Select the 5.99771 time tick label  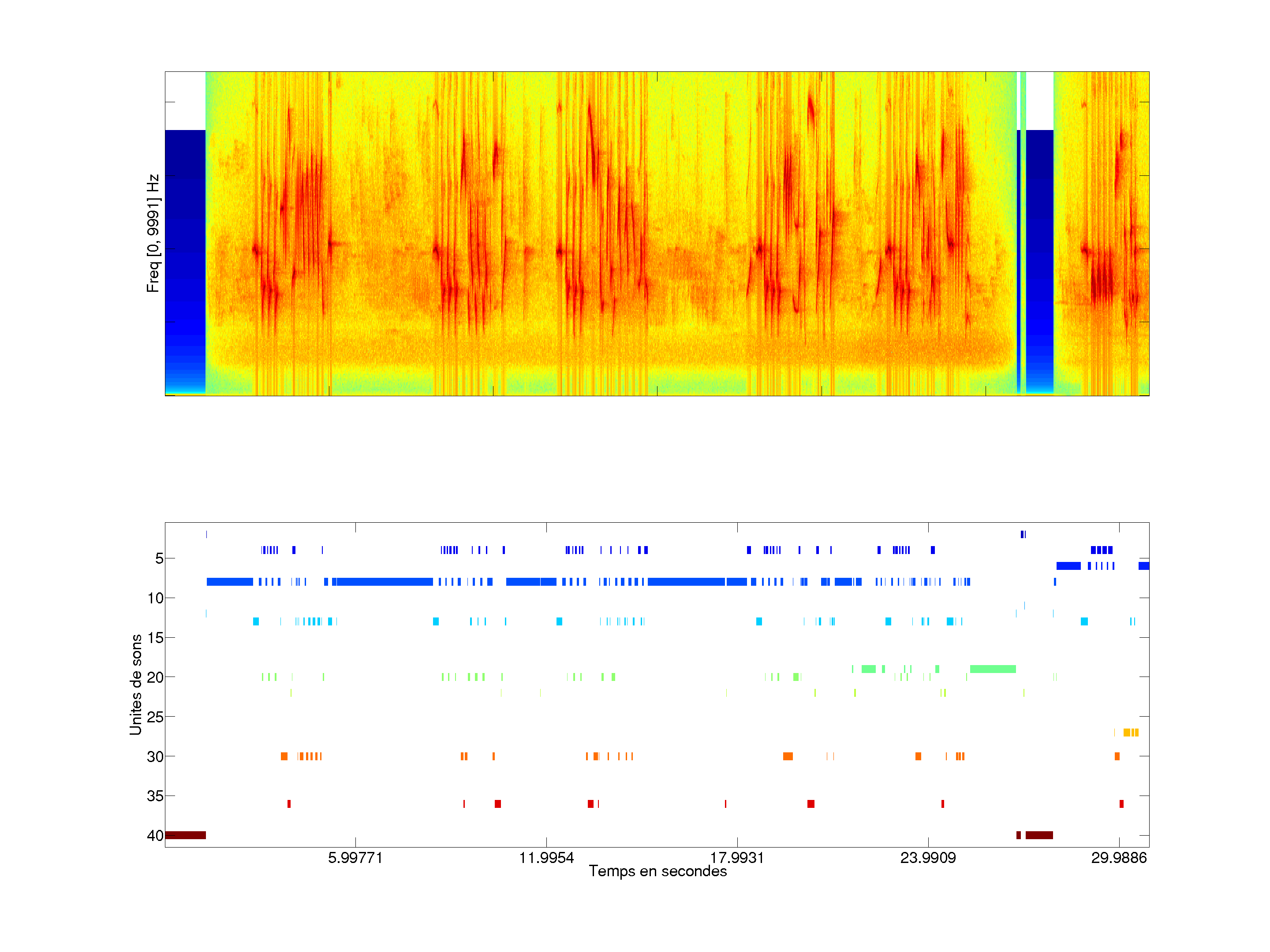pos(355,858)
